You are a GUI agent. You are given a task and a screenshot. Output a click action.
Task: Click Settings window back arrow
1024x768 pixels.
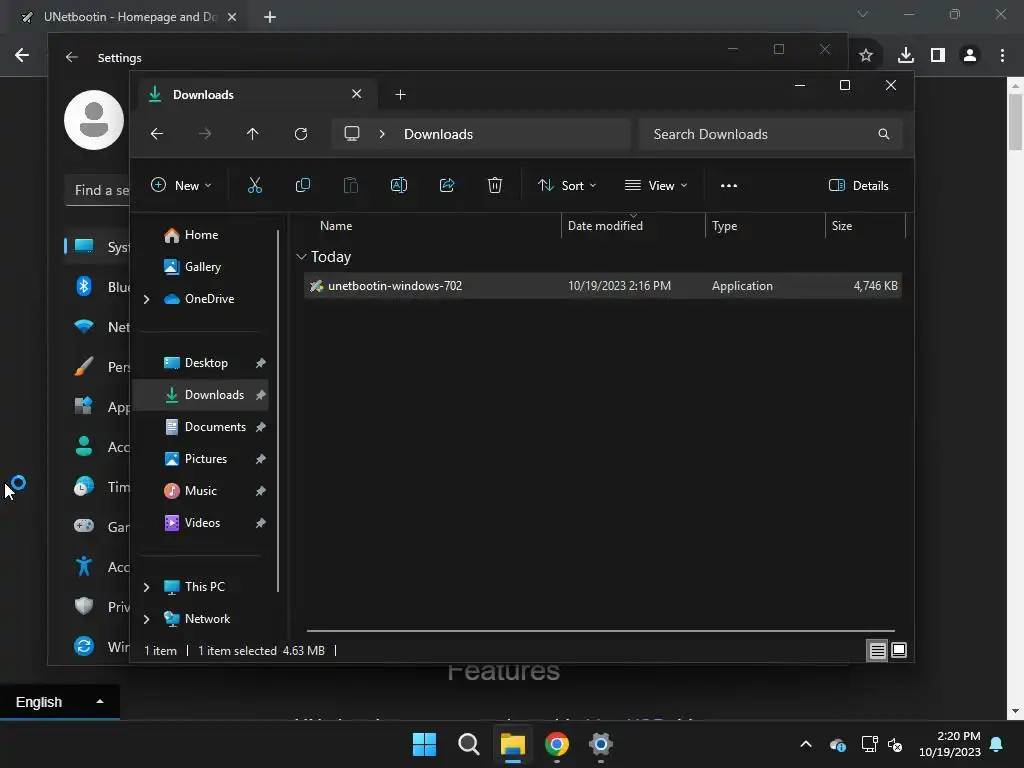pos(72,57)
